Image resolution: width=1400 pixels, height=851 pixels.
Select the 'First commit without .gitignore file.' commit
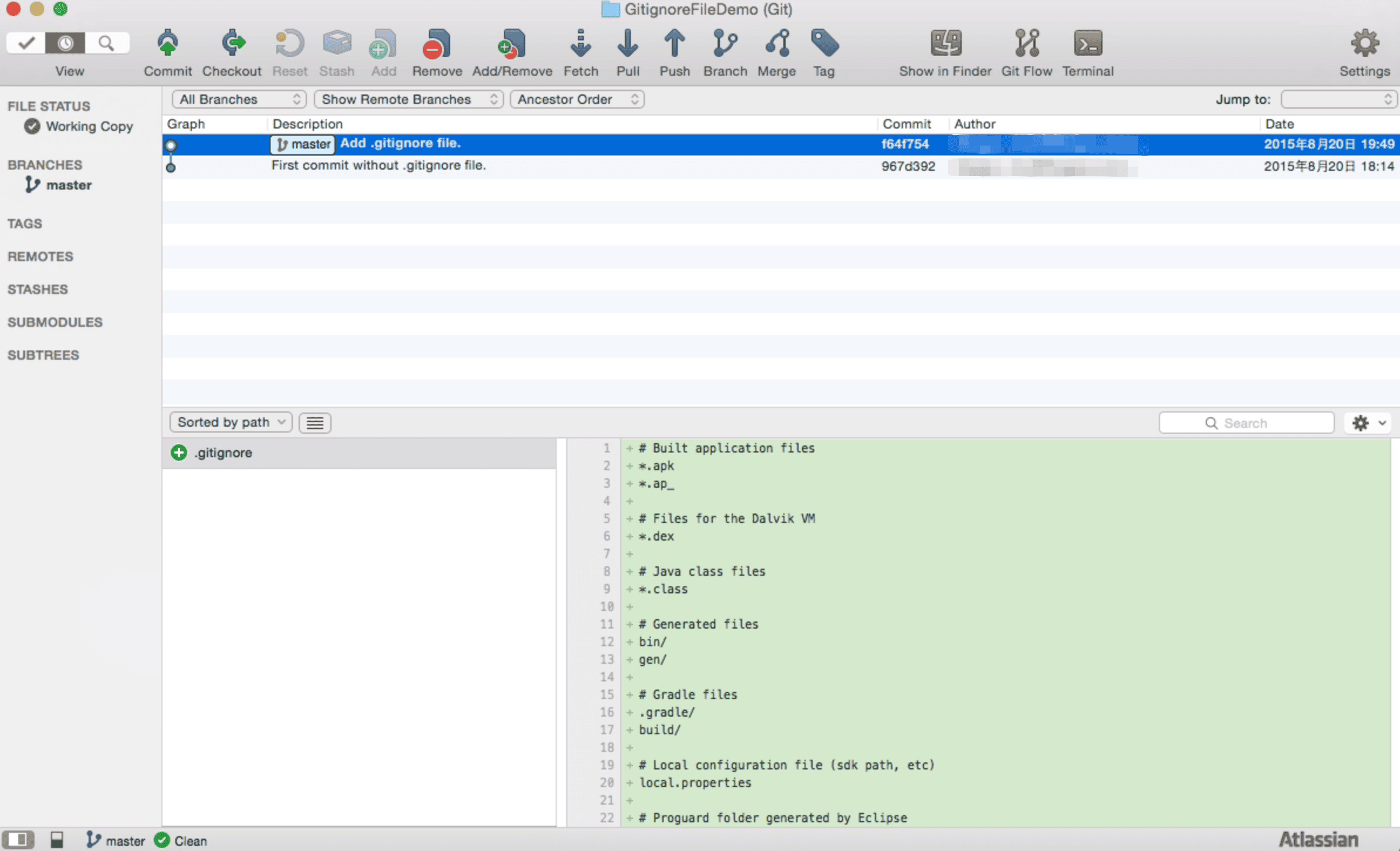pos(781,167)
